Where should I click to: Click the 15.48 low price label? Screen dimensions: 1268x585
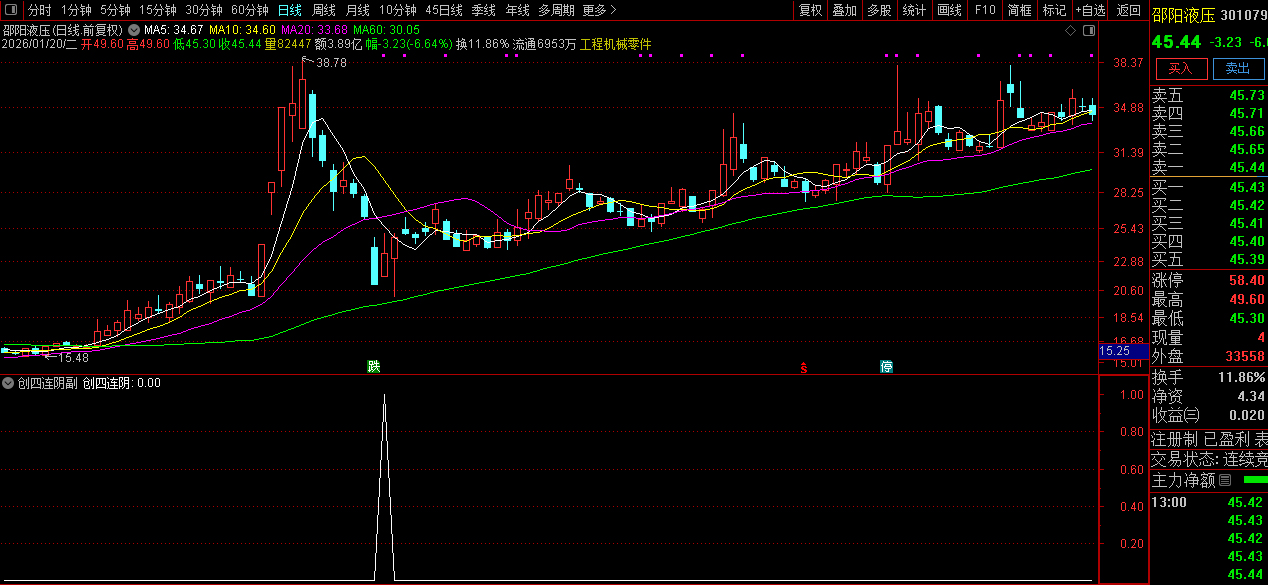pyautogui.click(x=73, y=357)
